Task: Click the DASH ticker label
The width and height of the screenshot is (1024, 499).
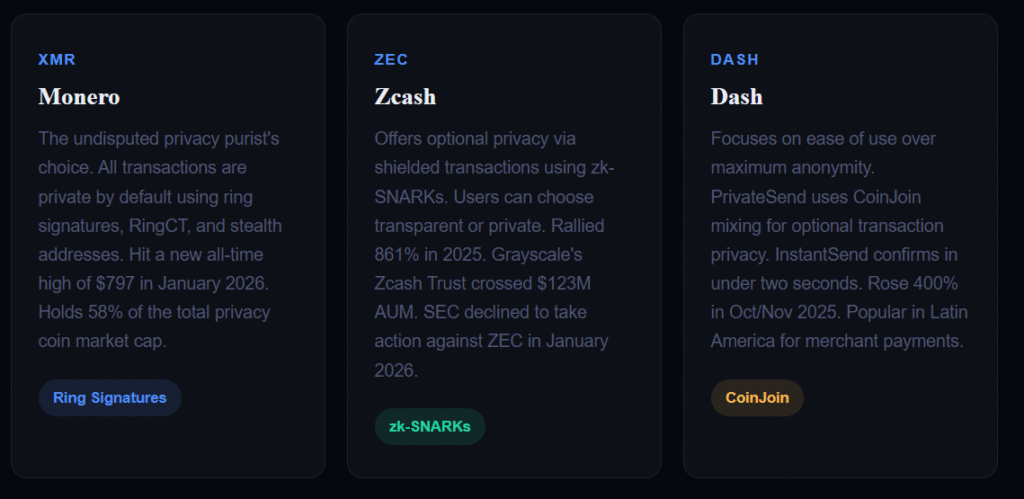Action: 735,60
